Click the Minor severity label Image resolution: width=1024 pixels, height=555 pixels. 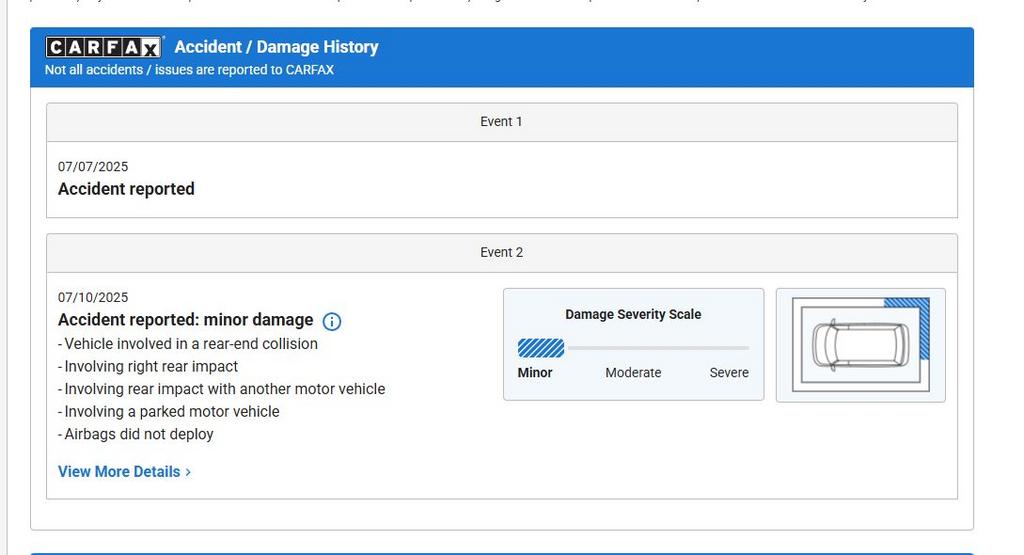point(535,373)
